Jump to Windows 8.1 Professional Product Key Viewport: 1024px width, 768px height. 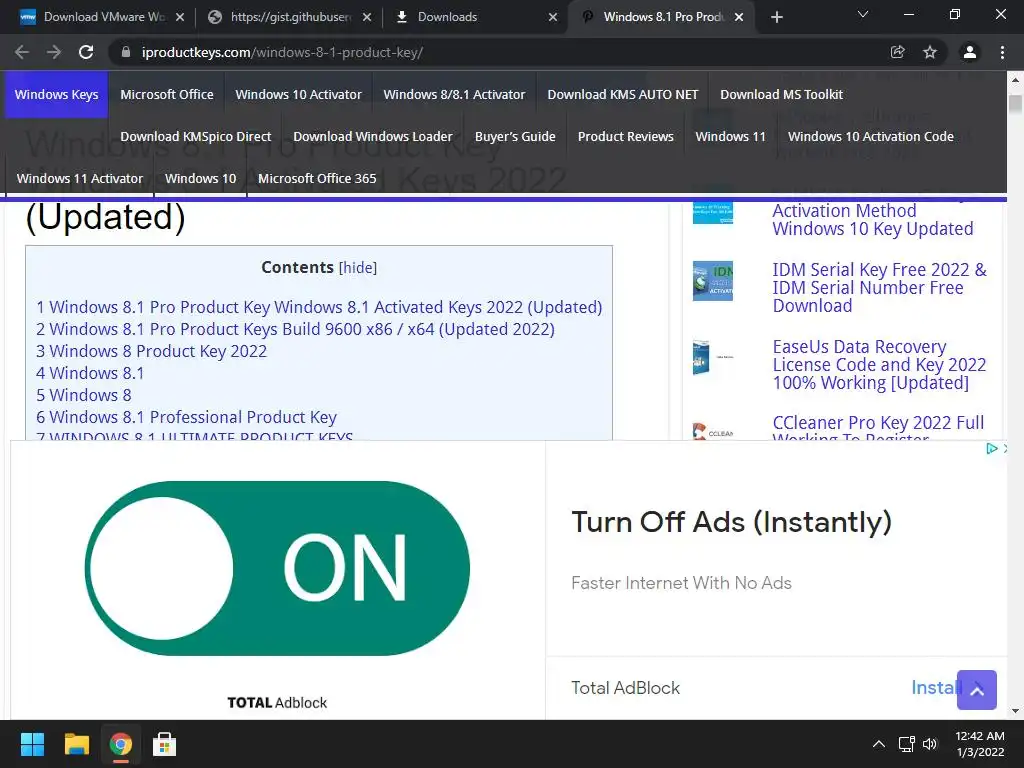(186, 417)
